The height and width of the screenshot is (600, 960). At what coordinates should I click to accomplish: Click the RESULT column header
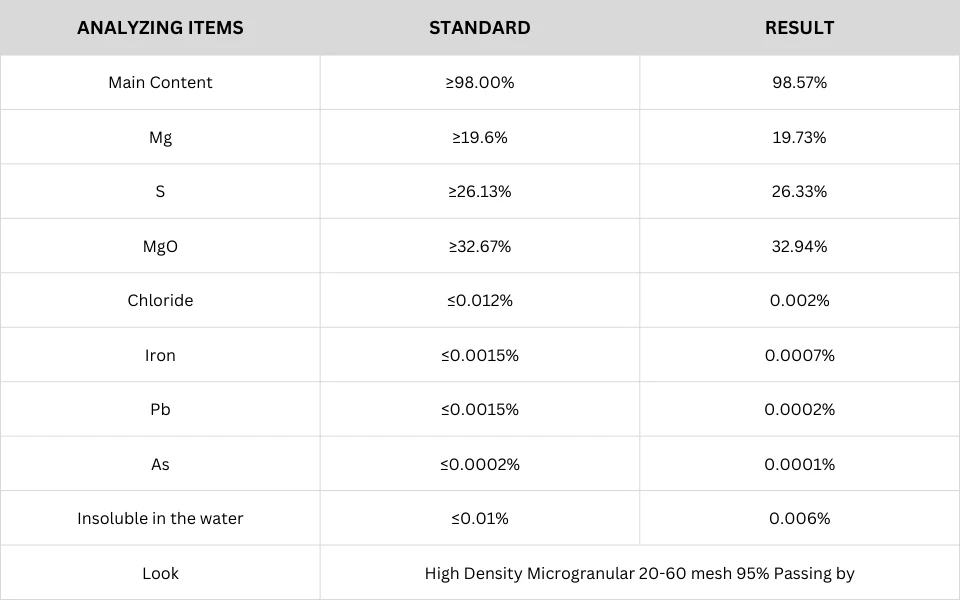tap(799, 28)
